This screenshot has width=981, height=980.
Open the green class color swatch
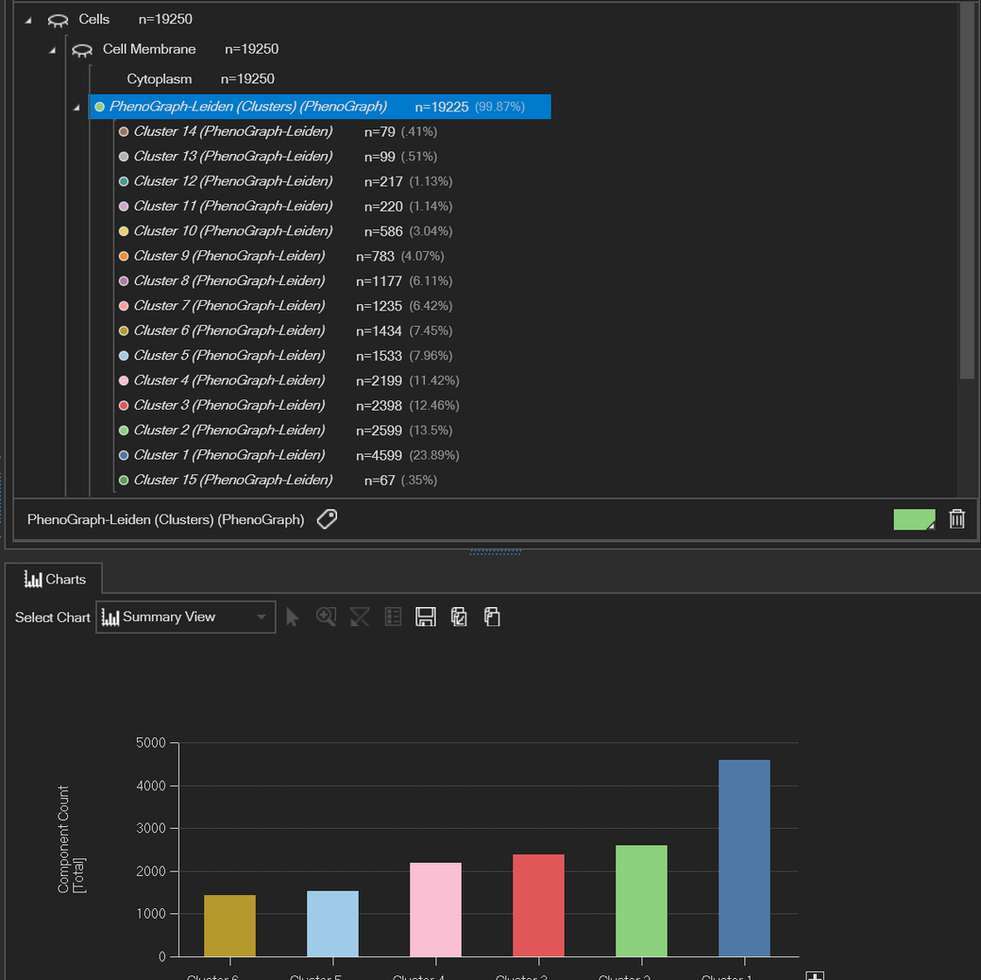point(914,519)
